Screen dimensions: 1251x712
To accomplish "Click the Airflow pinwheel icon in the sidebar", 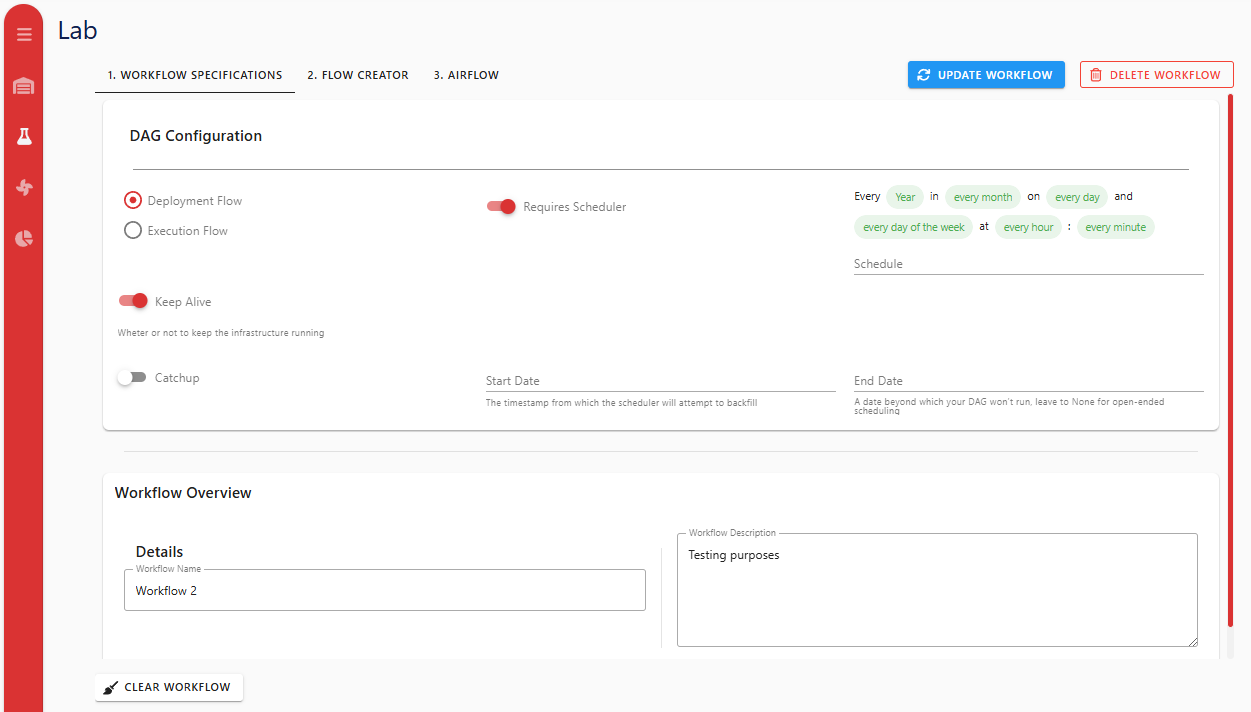I will click(x=24, y=187).
